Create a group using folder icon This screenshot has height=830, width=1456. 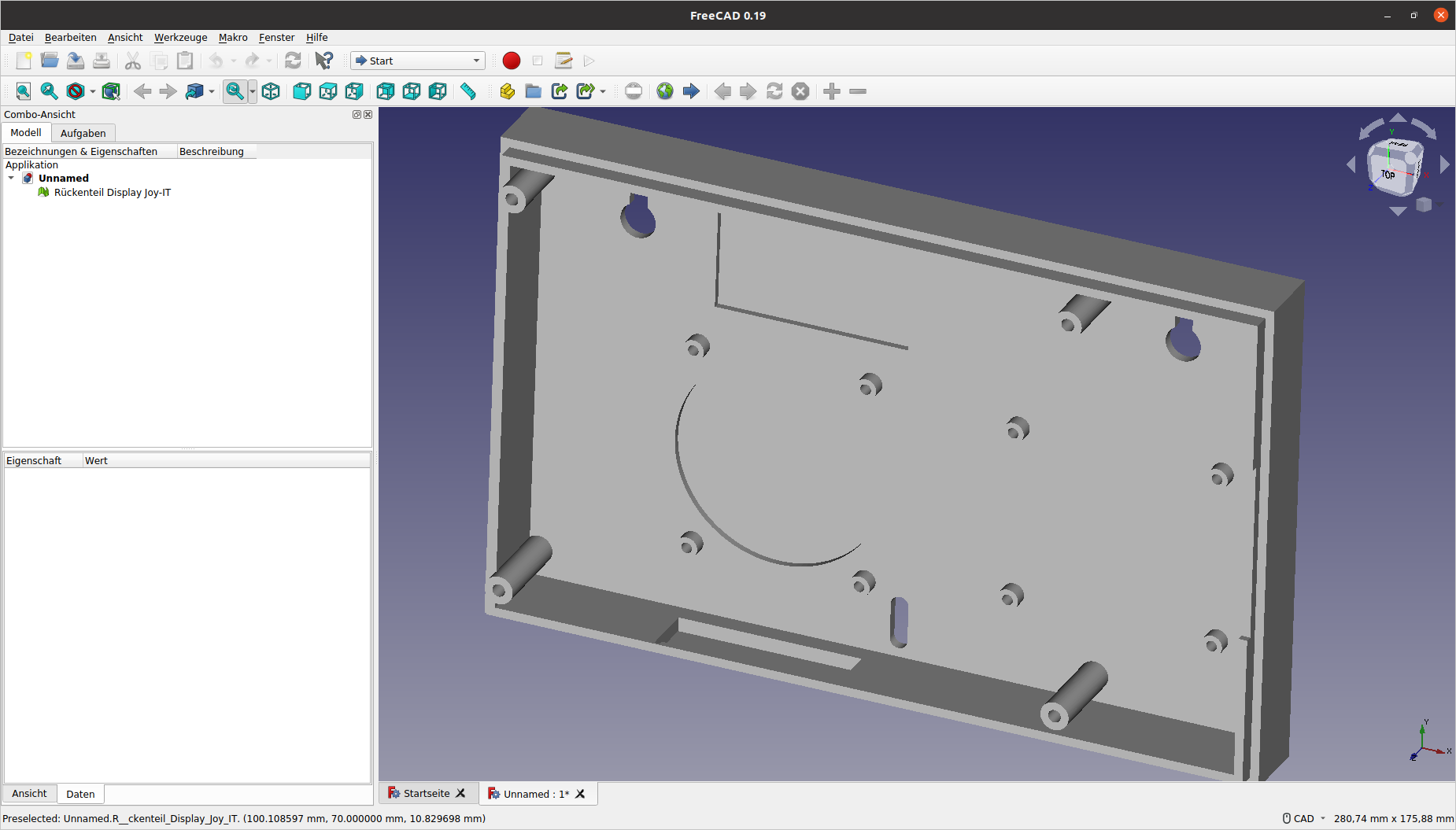coord(533,91)
